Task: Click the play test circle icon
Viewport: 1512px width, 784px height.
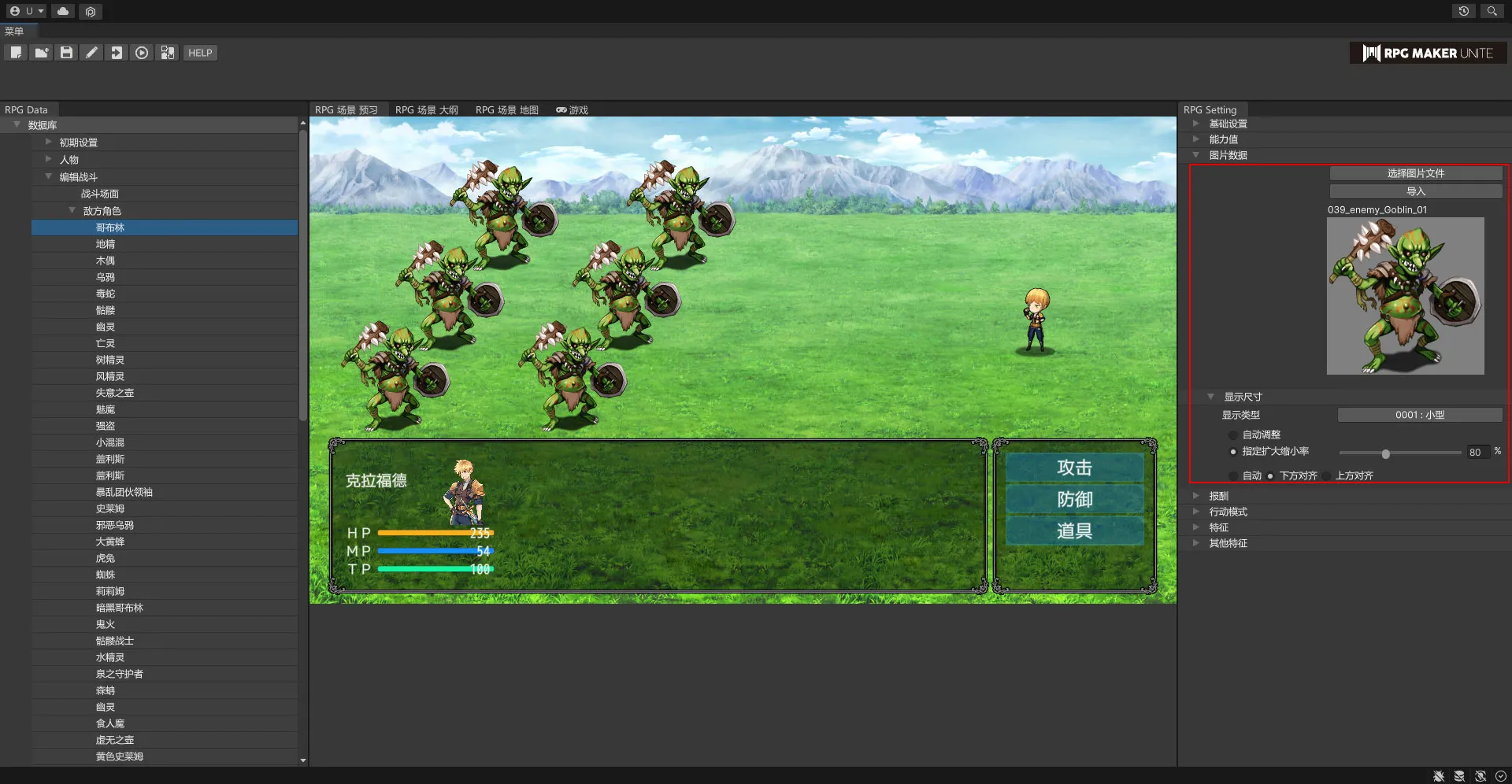Action: [x=142, y=53]
